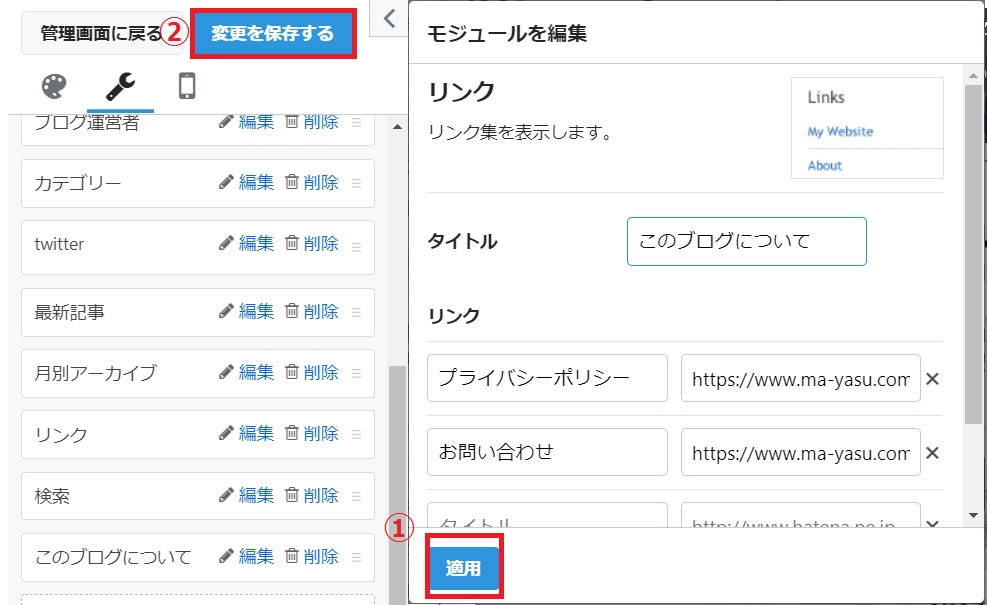Remove the お問い合わせ link with its × button
This screenshot has width=987, height=605.
point(932,452)
